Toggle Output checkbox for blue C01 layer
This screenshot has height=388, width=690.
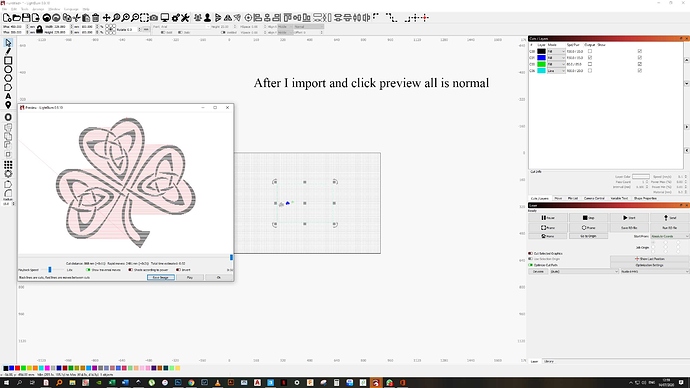click(x=590, y=58)
